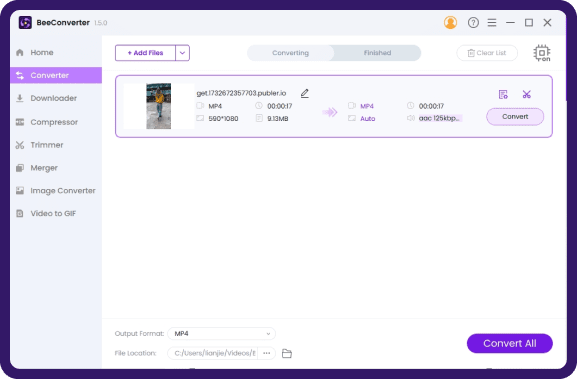The image size is (577, 379).
Task: Open Downloader in sidebar
Action: pyautogui.click(x=56, y=98)
